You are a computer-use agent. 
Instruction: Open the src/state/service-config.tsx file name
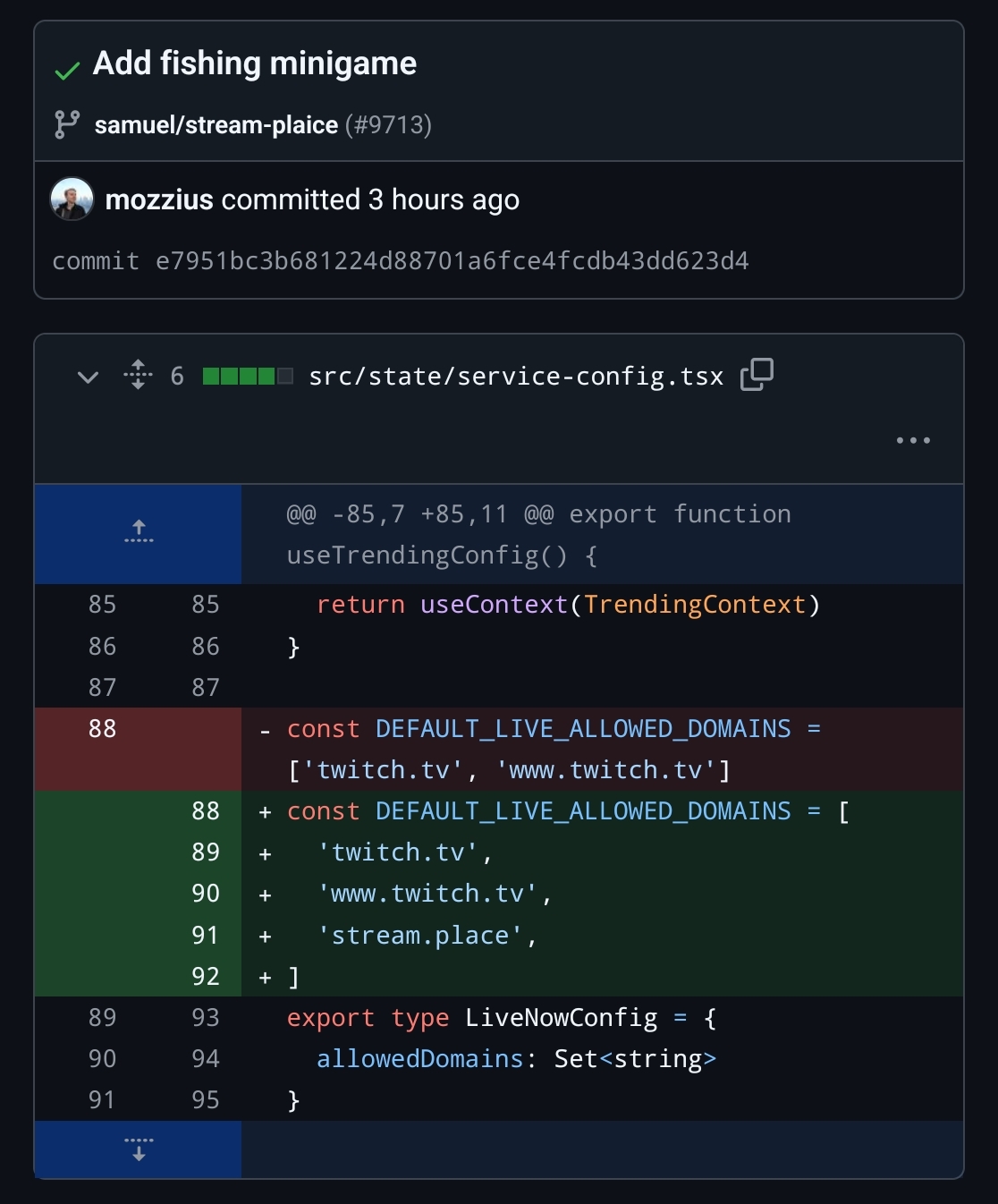[516, 377]
